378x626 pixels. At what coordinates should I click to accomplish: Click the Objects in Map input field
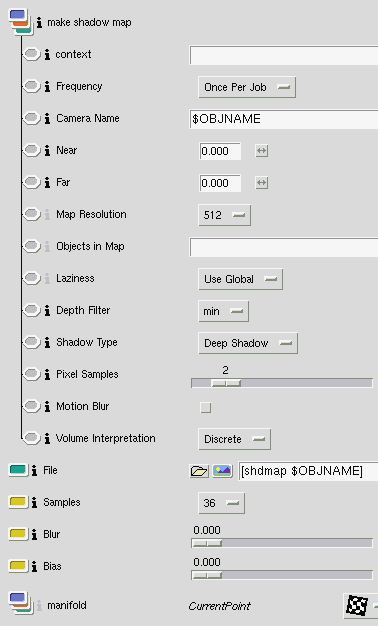(284, 247)
